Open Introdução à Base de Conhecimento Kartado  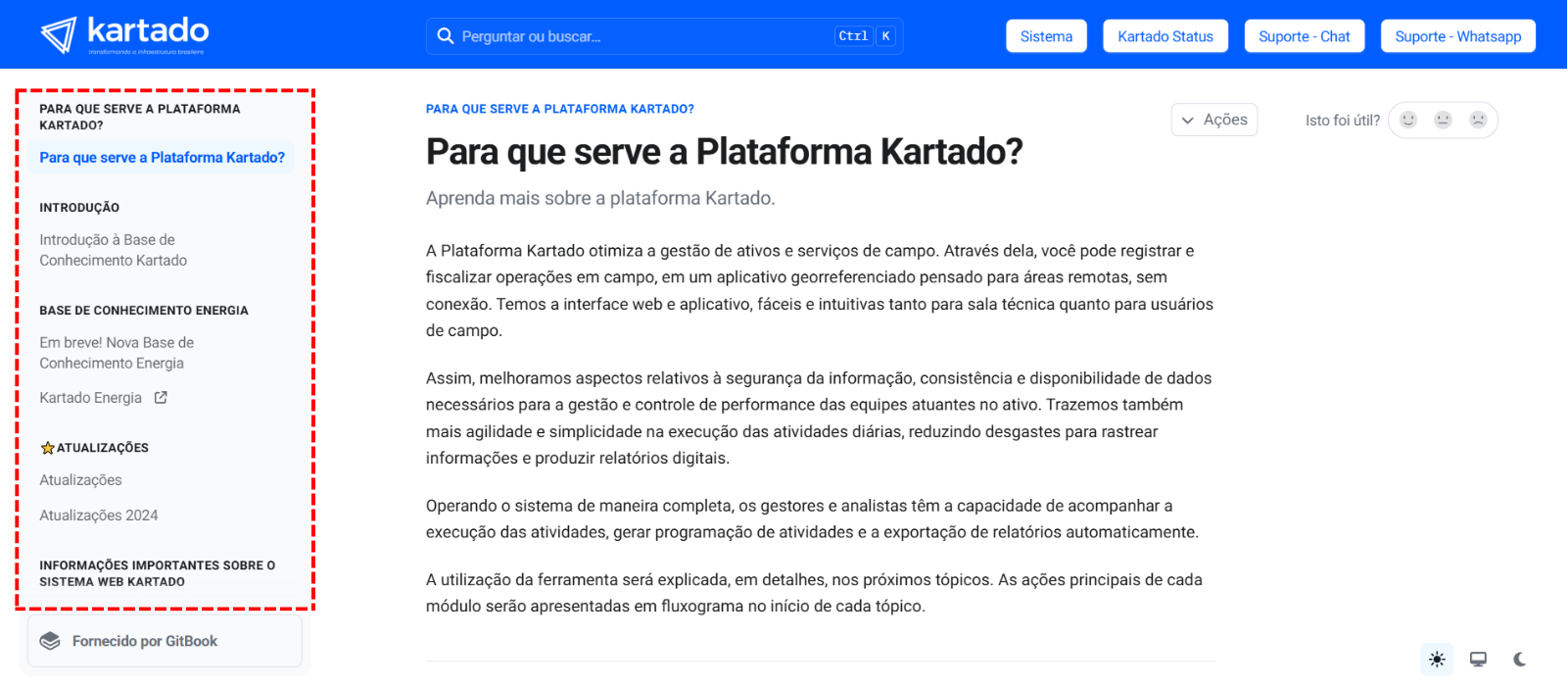pos(113,250)
